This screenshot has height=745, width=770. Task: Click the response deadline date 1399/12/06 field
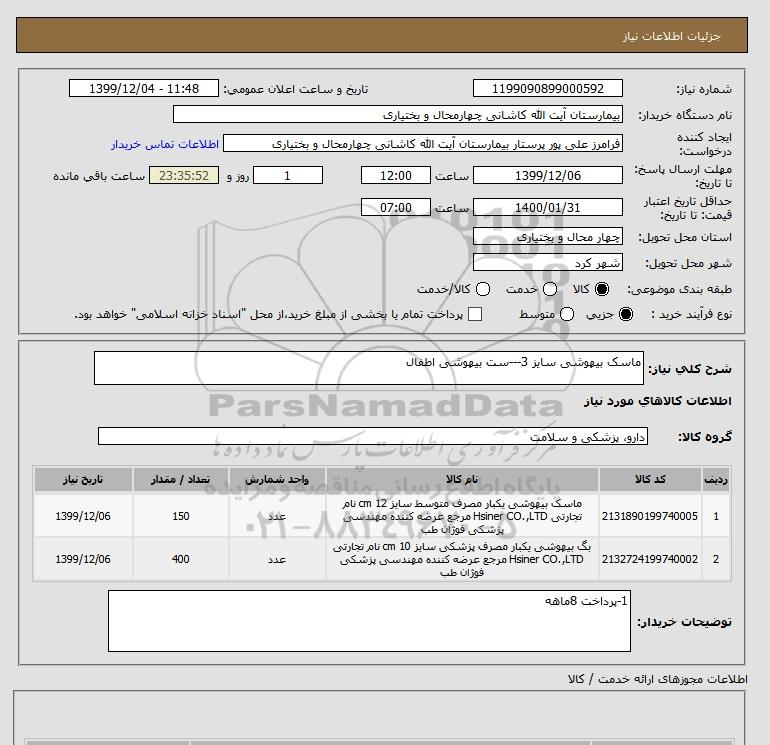coord(548,175)
